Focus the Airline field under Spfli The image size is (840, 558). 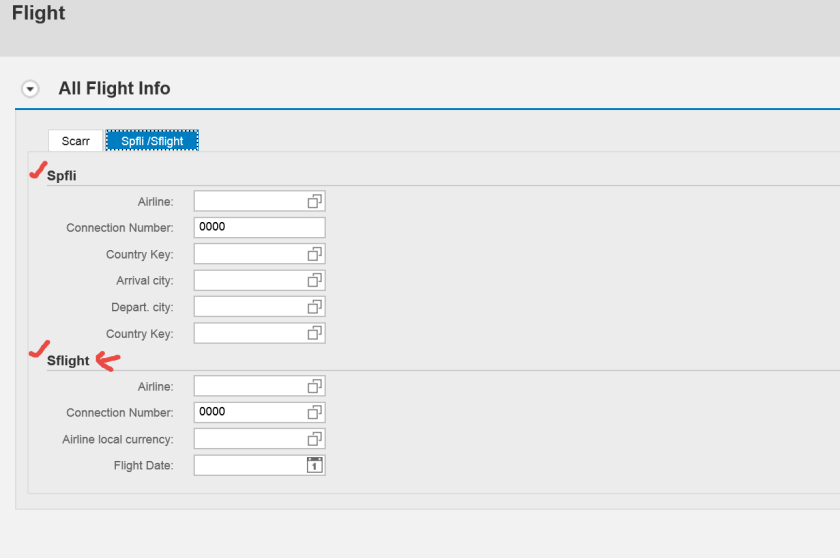tap(249, 201)
